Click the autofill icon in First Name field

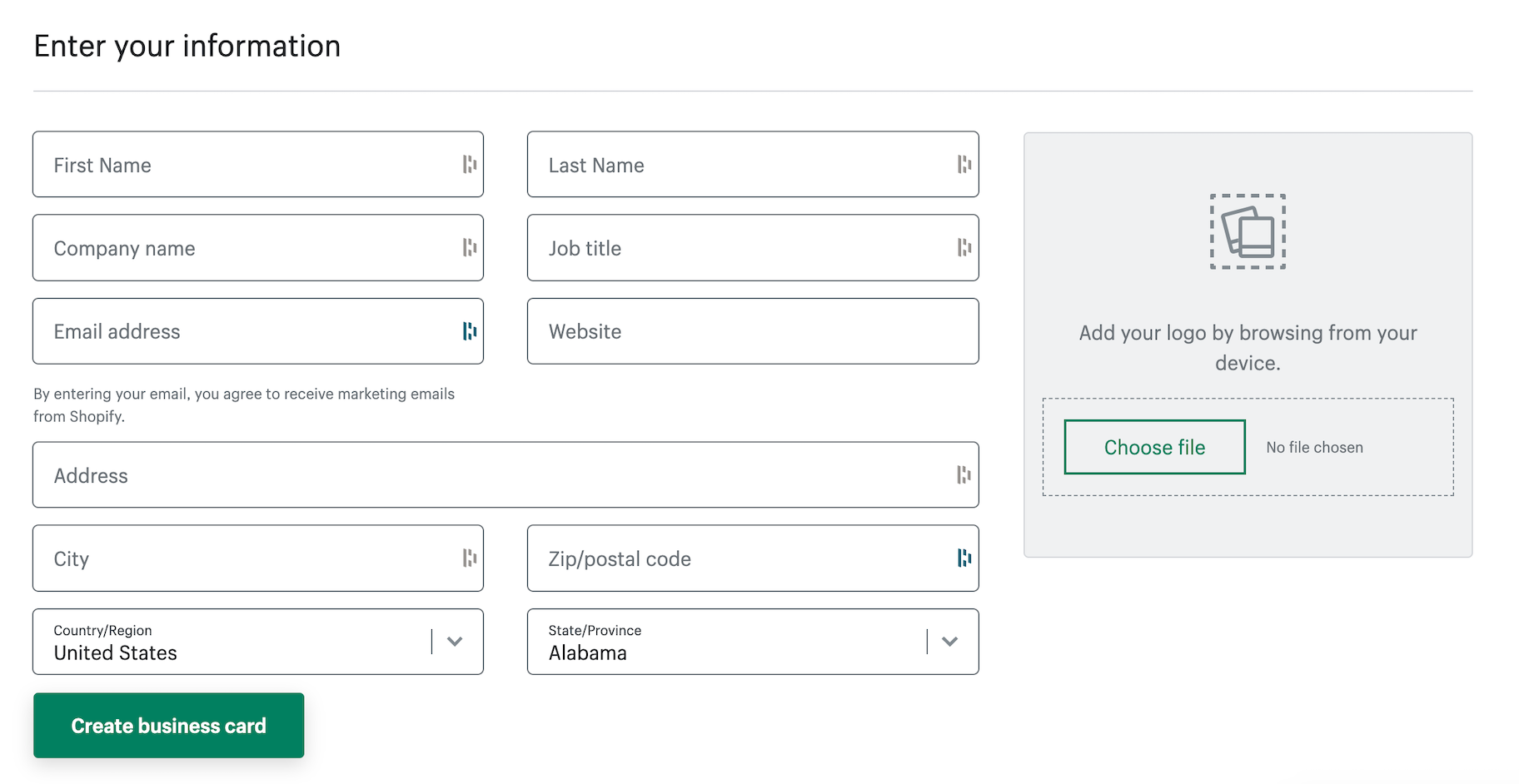pyautogui.click(x=470, y=165)
